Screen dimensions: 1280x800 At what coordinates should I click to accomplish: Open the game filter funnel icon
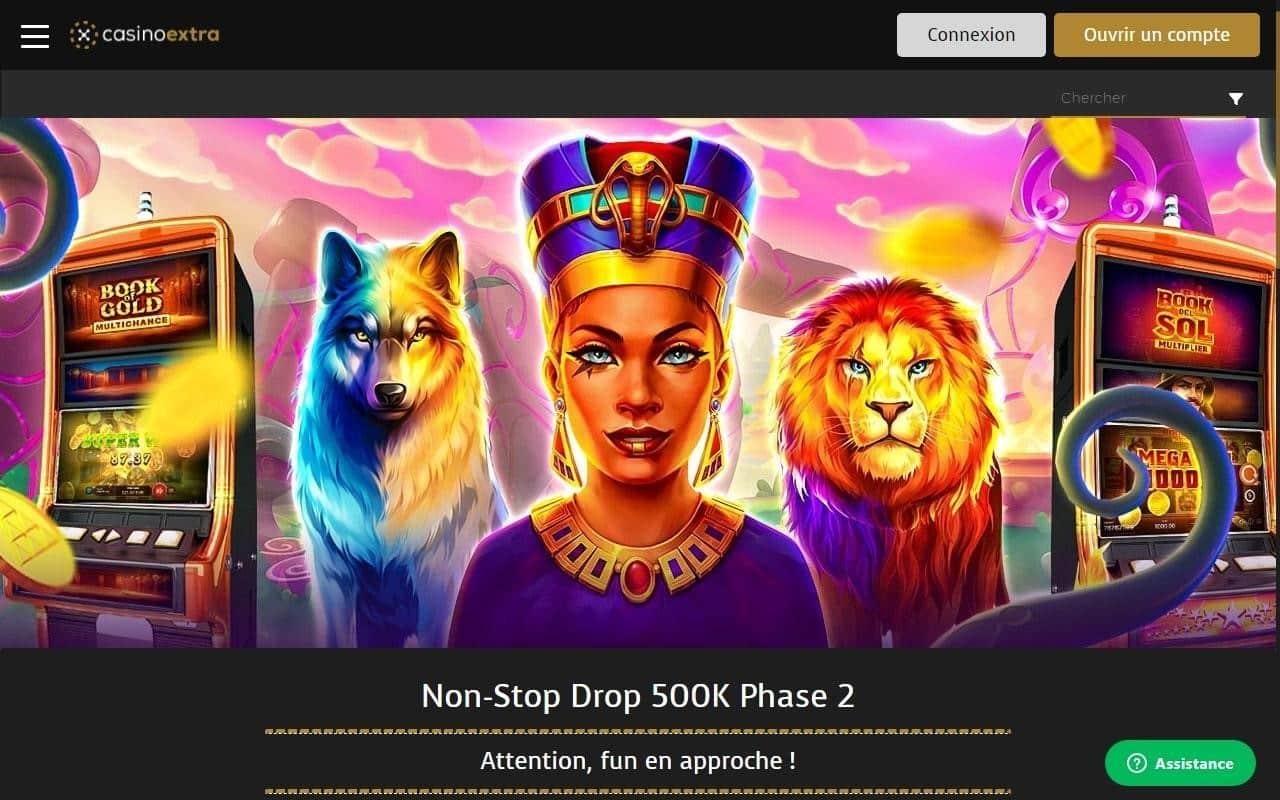[x=1236, y=98]
